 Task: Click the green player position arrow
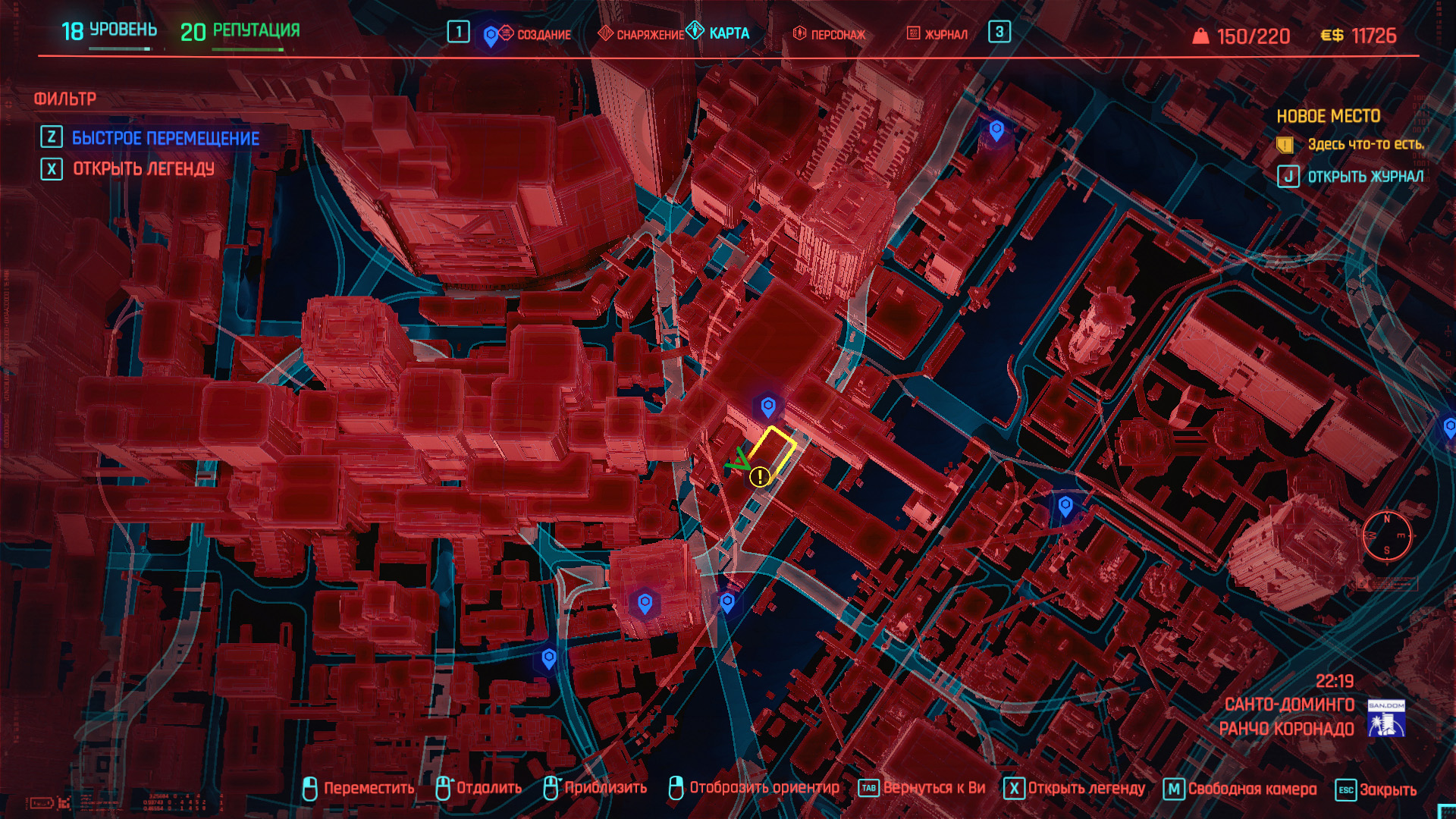[737, 460]
